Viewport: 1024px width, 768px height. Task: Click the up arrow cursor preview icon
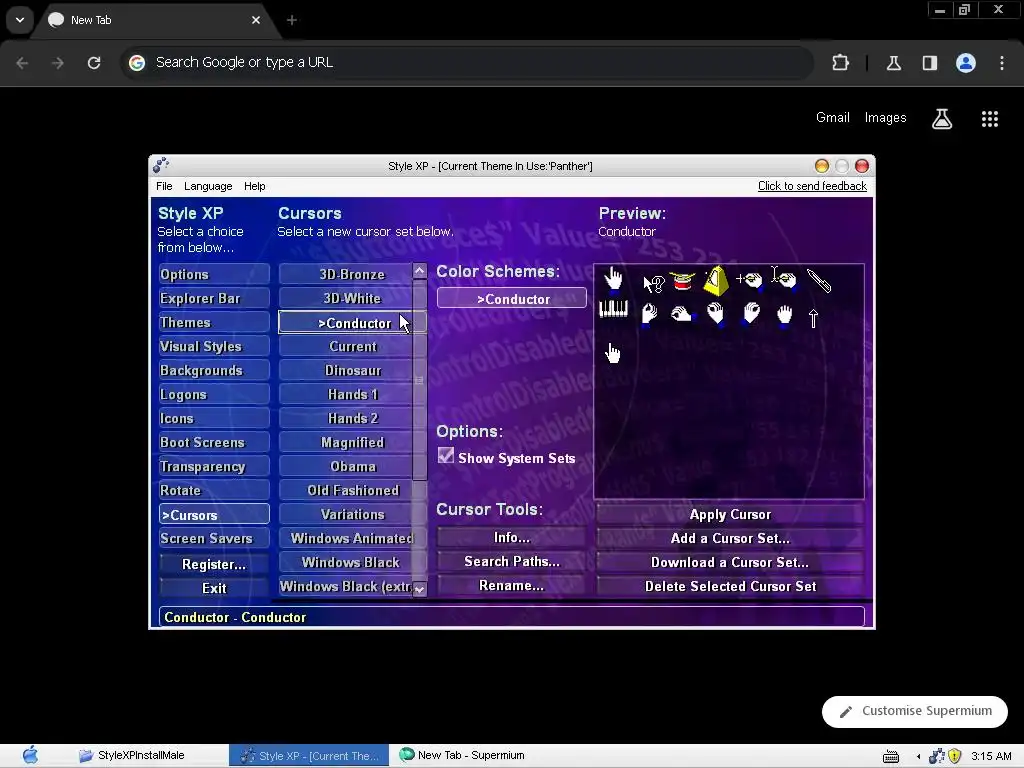point(813,318)
